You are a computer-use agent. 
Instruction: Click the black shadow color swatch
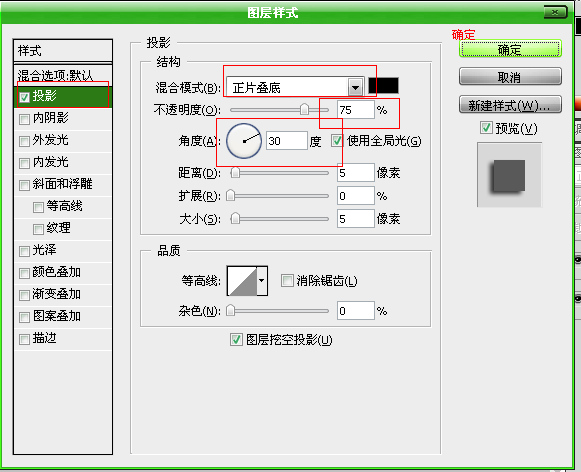(384, 86)
